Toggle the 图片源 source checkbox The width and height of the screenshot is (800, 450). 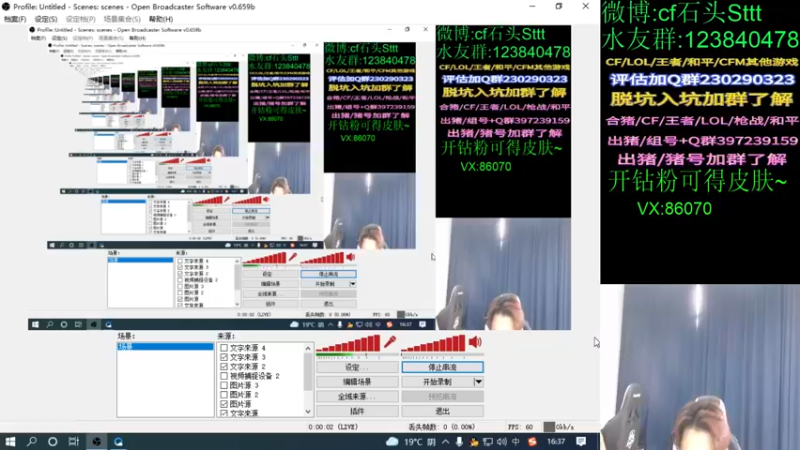tap(224, 404)
